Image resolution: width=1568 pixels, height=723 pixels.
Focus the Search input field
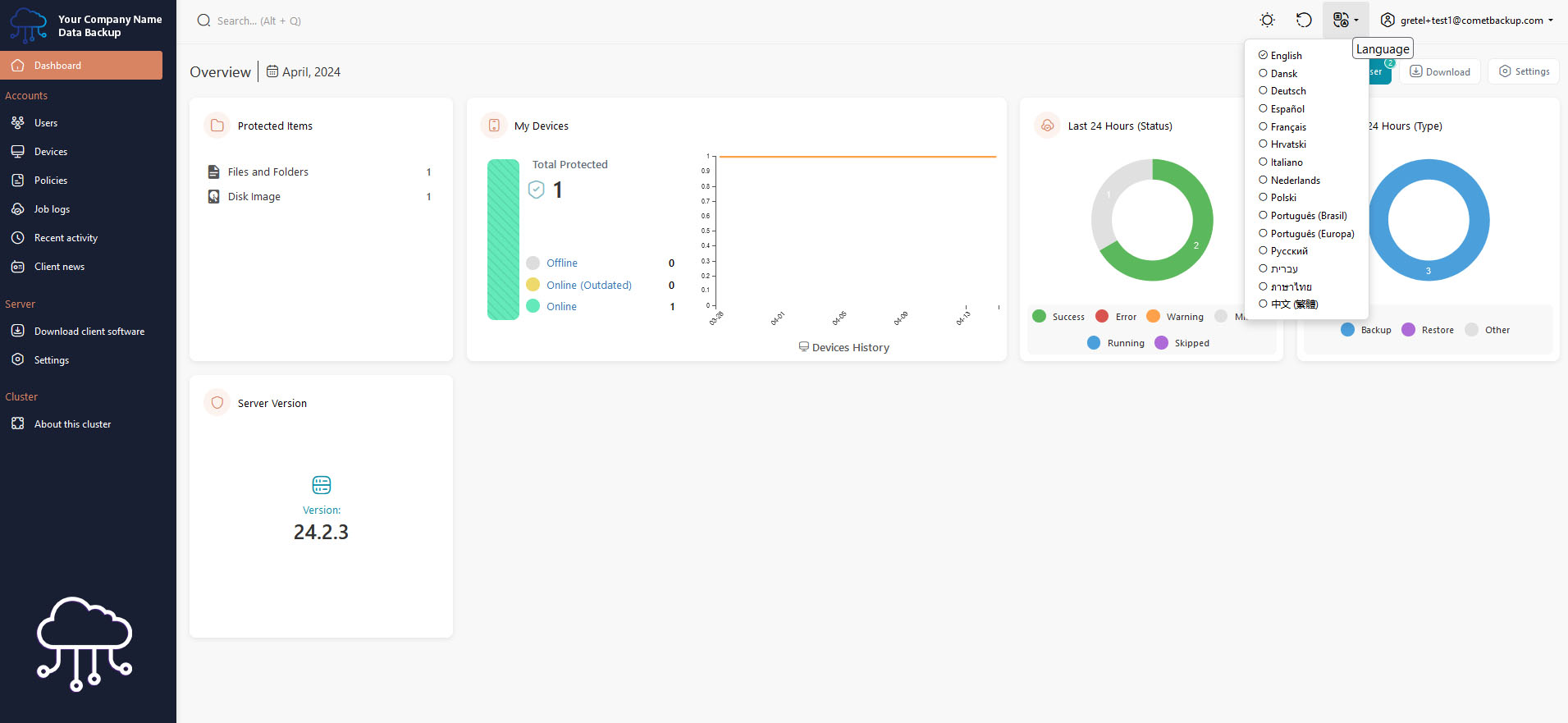312,21
